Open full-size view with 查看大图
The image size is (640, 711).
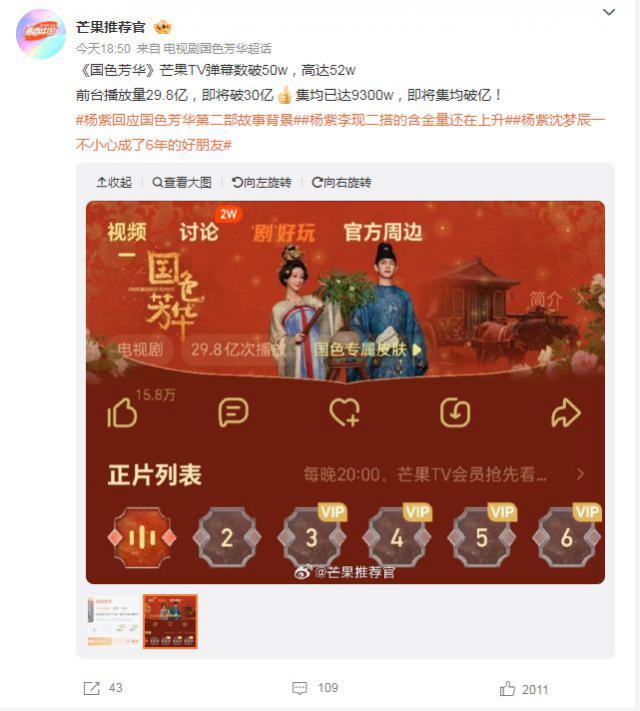pos(182,182)
